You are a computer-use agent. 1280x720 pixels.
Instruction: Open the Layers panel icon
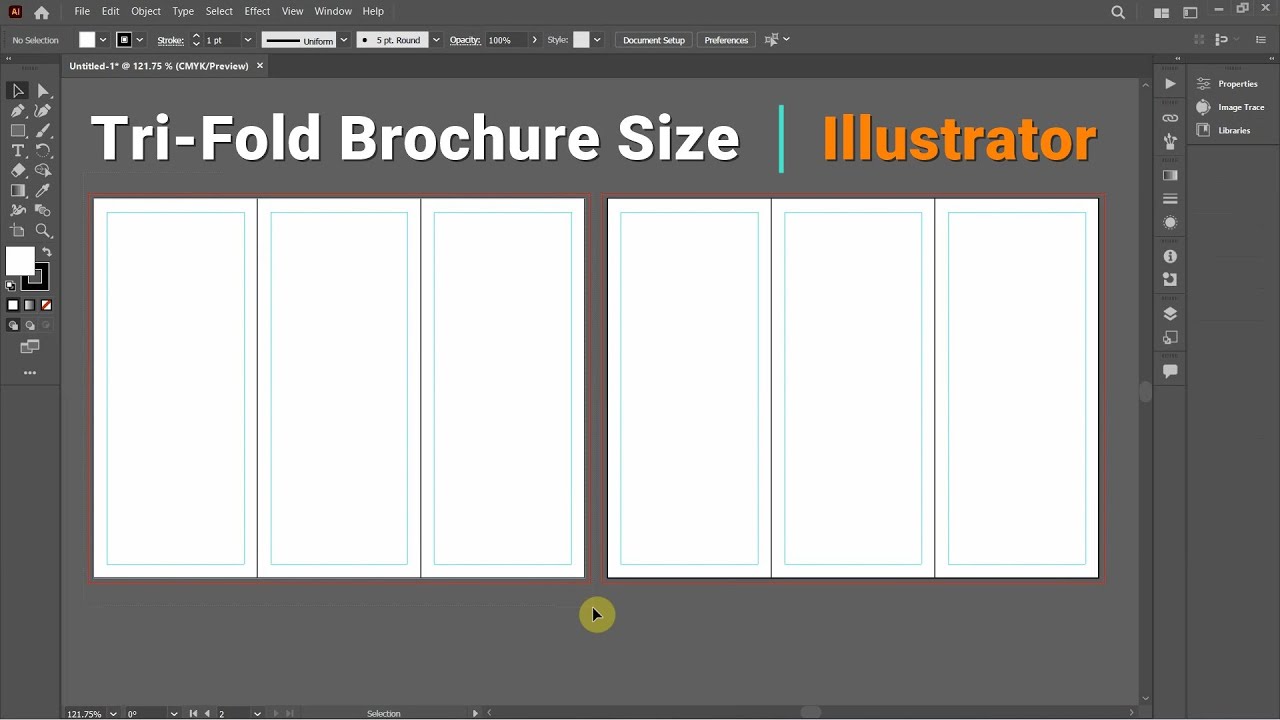pyautogui.click(x=1170, y=314)
